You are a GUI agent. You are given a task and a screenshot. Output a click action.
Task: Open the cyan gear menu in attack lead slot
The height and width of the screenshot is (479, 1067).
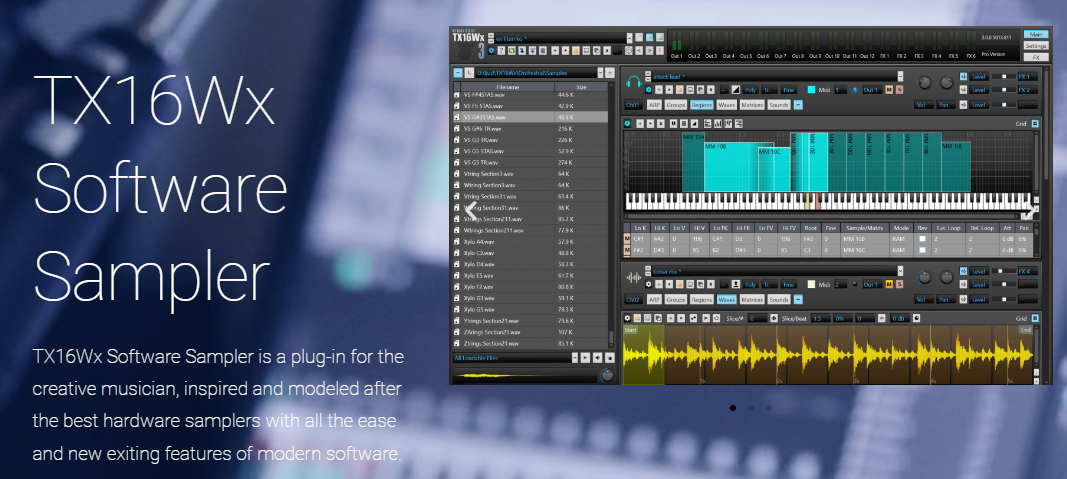click(649, 90)
